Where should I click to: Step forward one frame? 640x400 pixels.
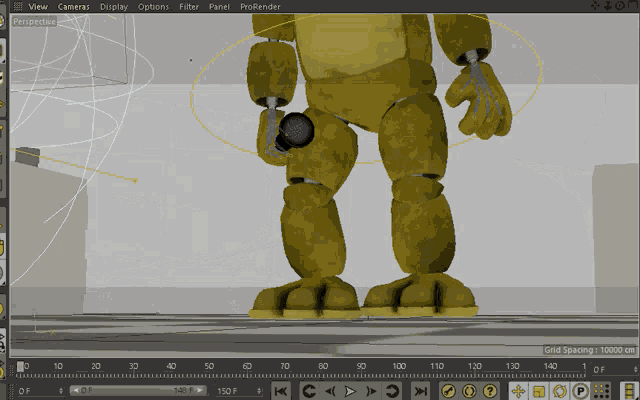pyautogui.click(x=371, y=391)
